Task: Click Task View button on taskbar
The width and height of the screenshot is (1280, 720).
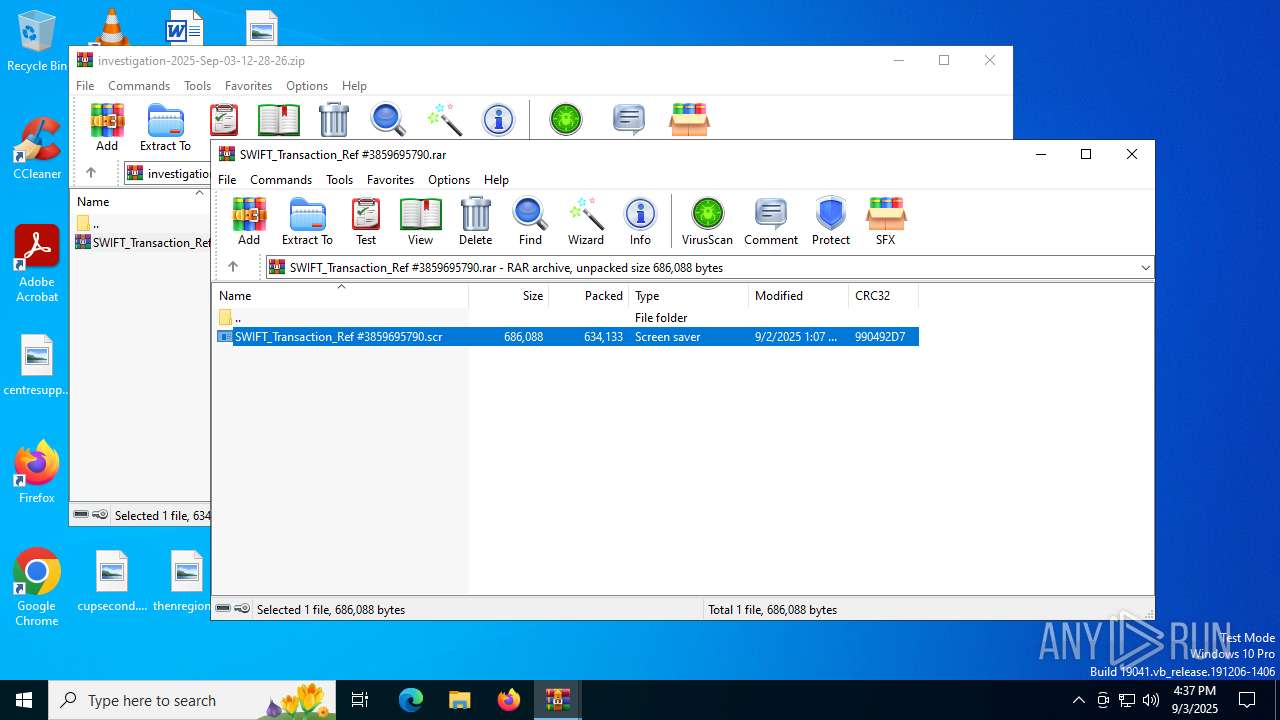Action: tap(361, 700)
